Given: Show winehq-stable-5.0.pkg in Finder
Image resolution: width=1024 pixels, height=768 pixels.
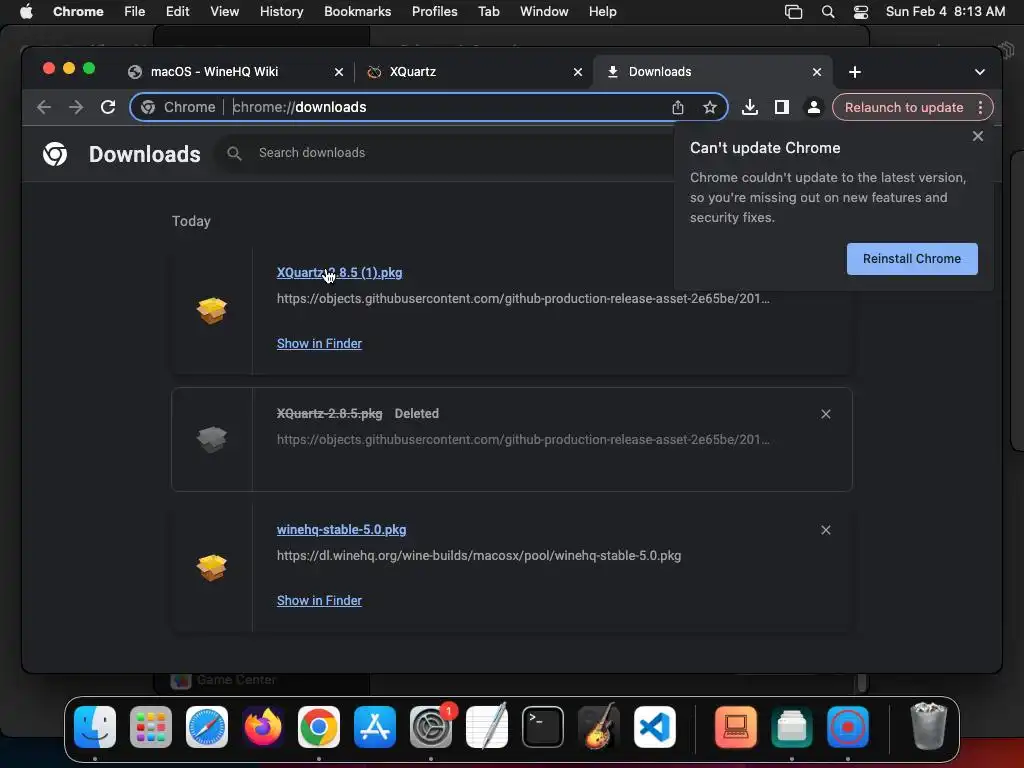Looking at the screenshot, I should [x=319, y=600].
